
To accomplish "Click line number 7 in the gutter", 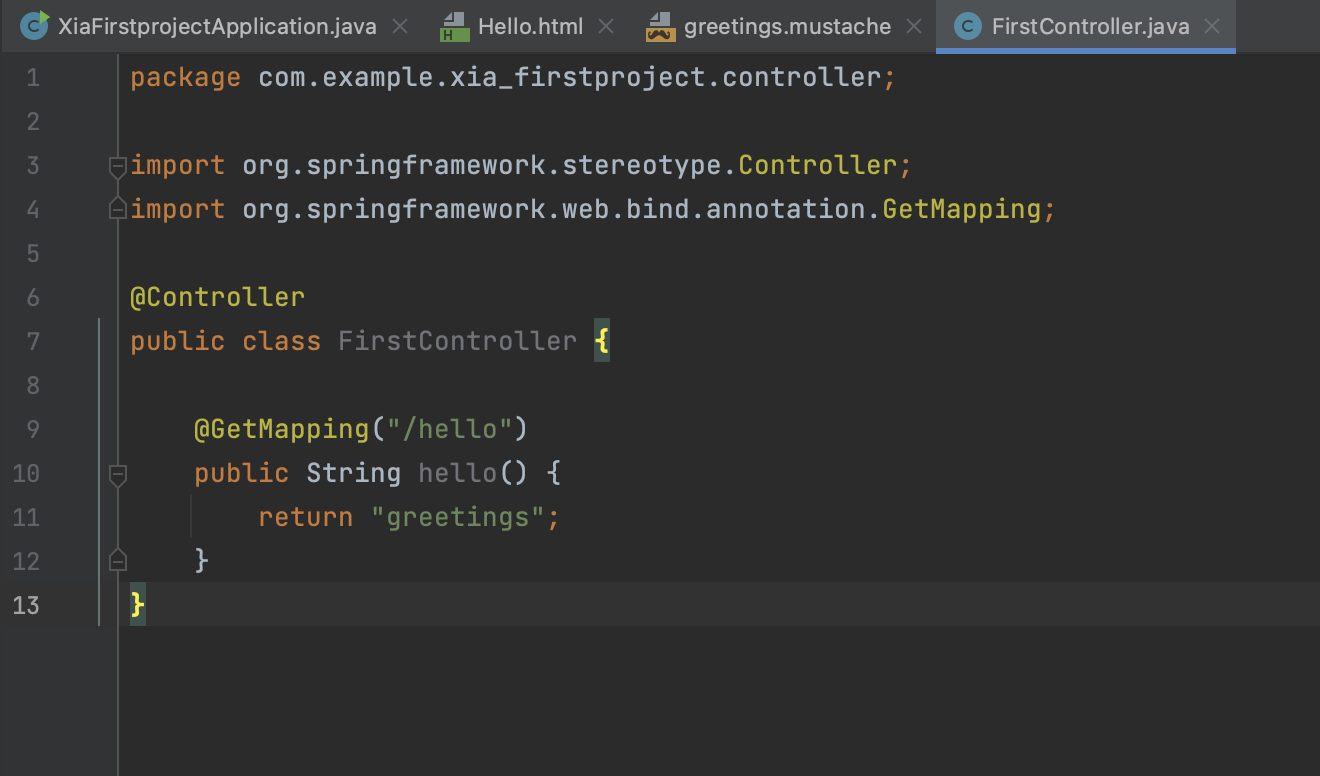I will (x=33, y=341).
